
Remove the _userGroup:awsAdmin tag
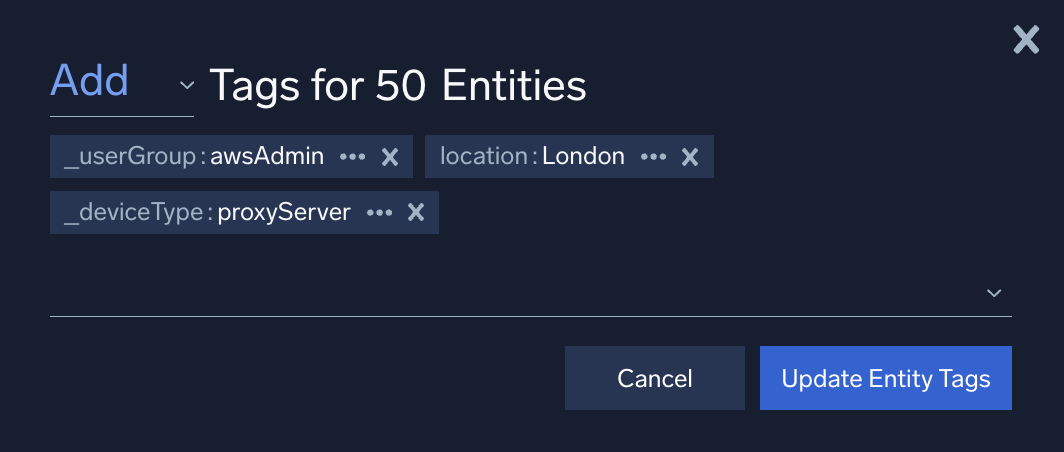[x=391, y=157]
